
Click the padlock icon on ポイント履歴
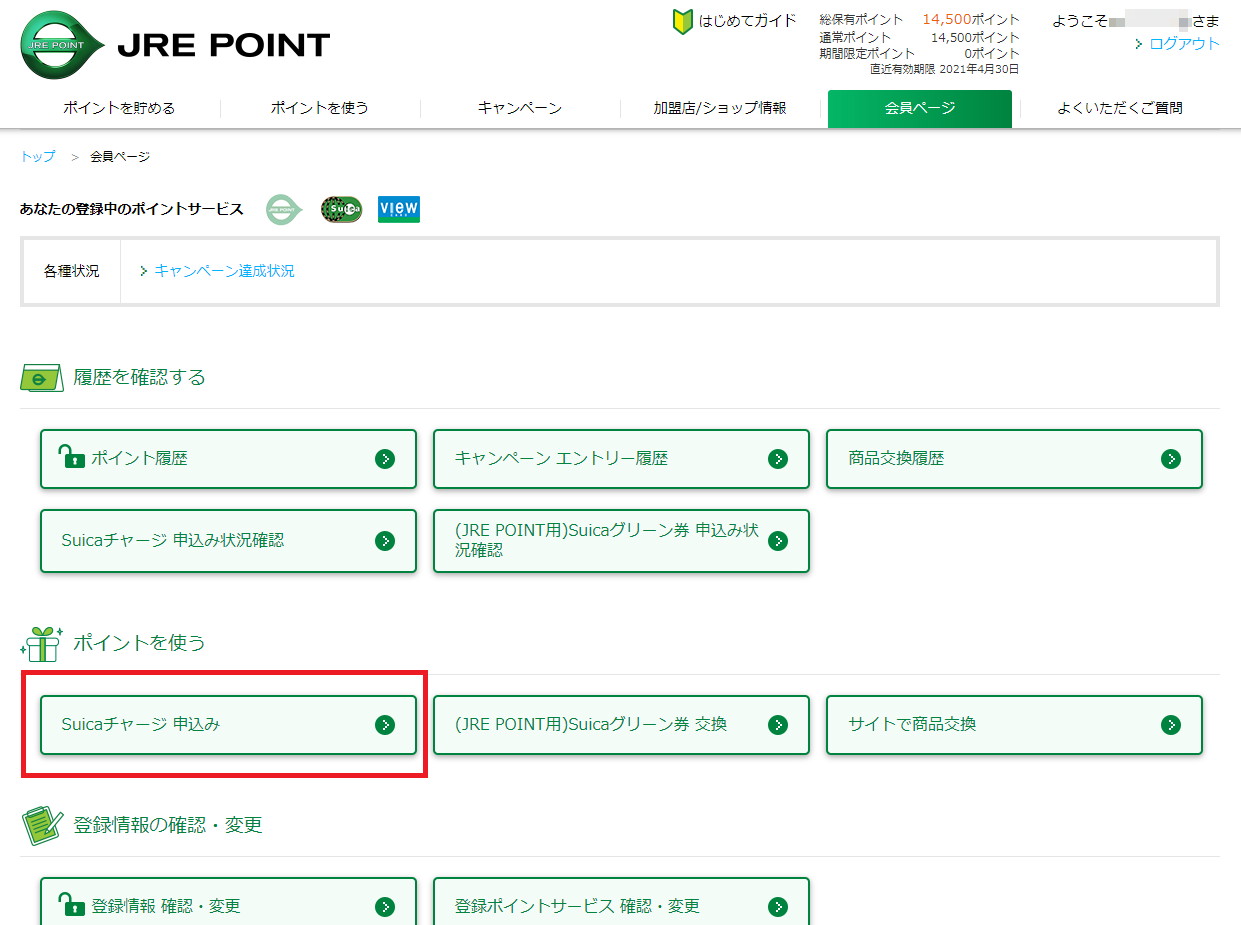coord(71,457)
